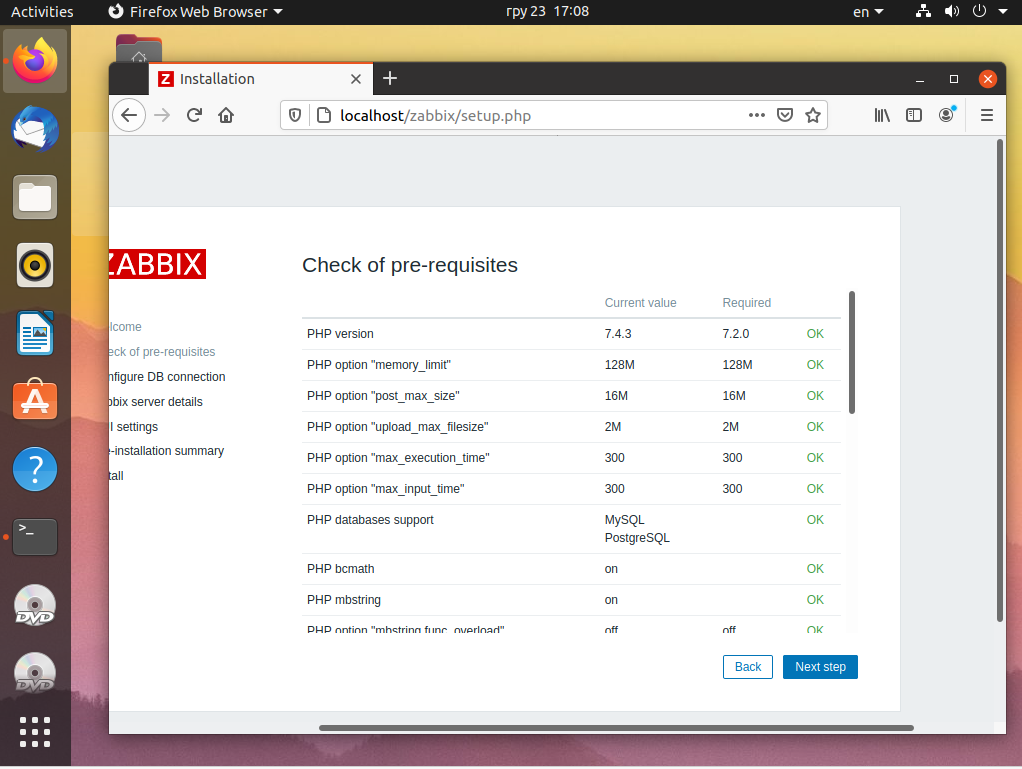This screenshot has height=769, width=1022.
Task: Click the 'PHP mbstring' row label
Action: point(344,600)
